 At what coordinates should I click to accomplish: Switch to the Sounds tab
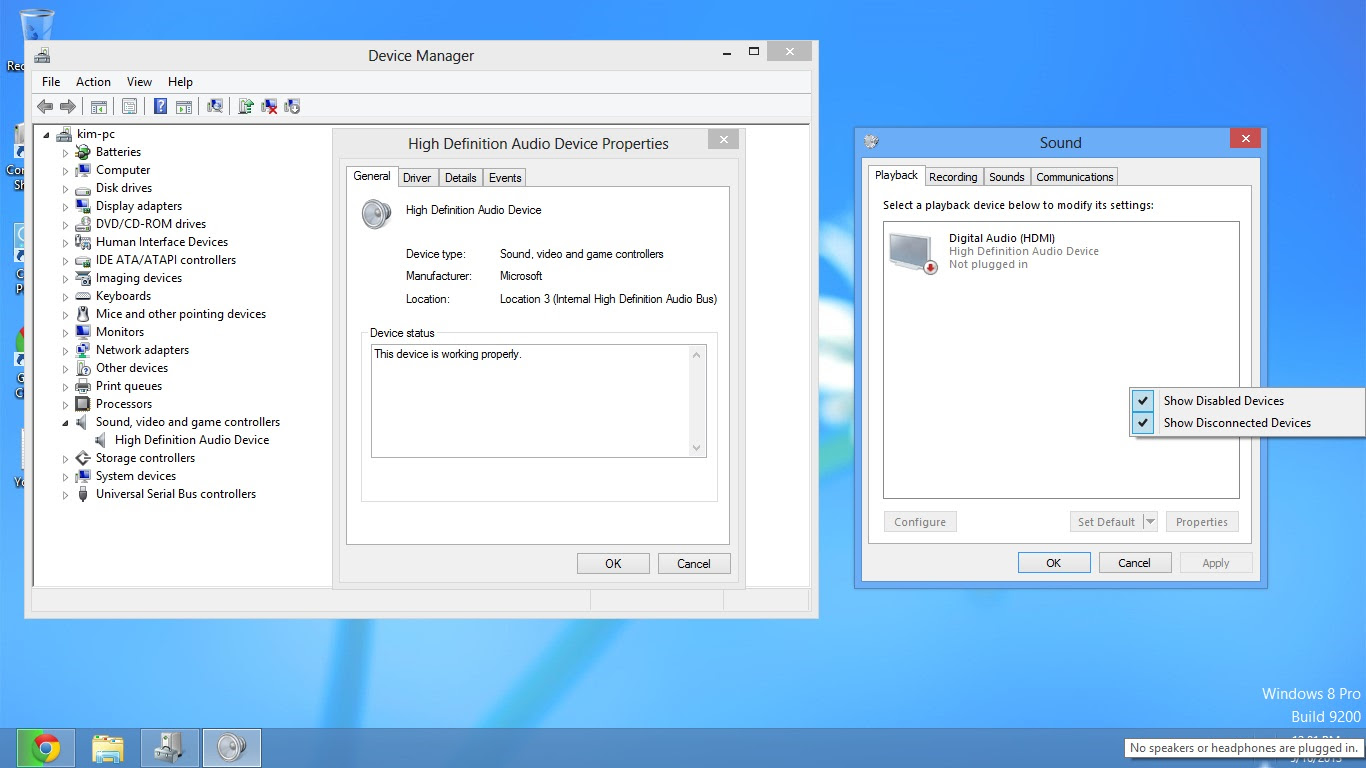(1007, 177)
